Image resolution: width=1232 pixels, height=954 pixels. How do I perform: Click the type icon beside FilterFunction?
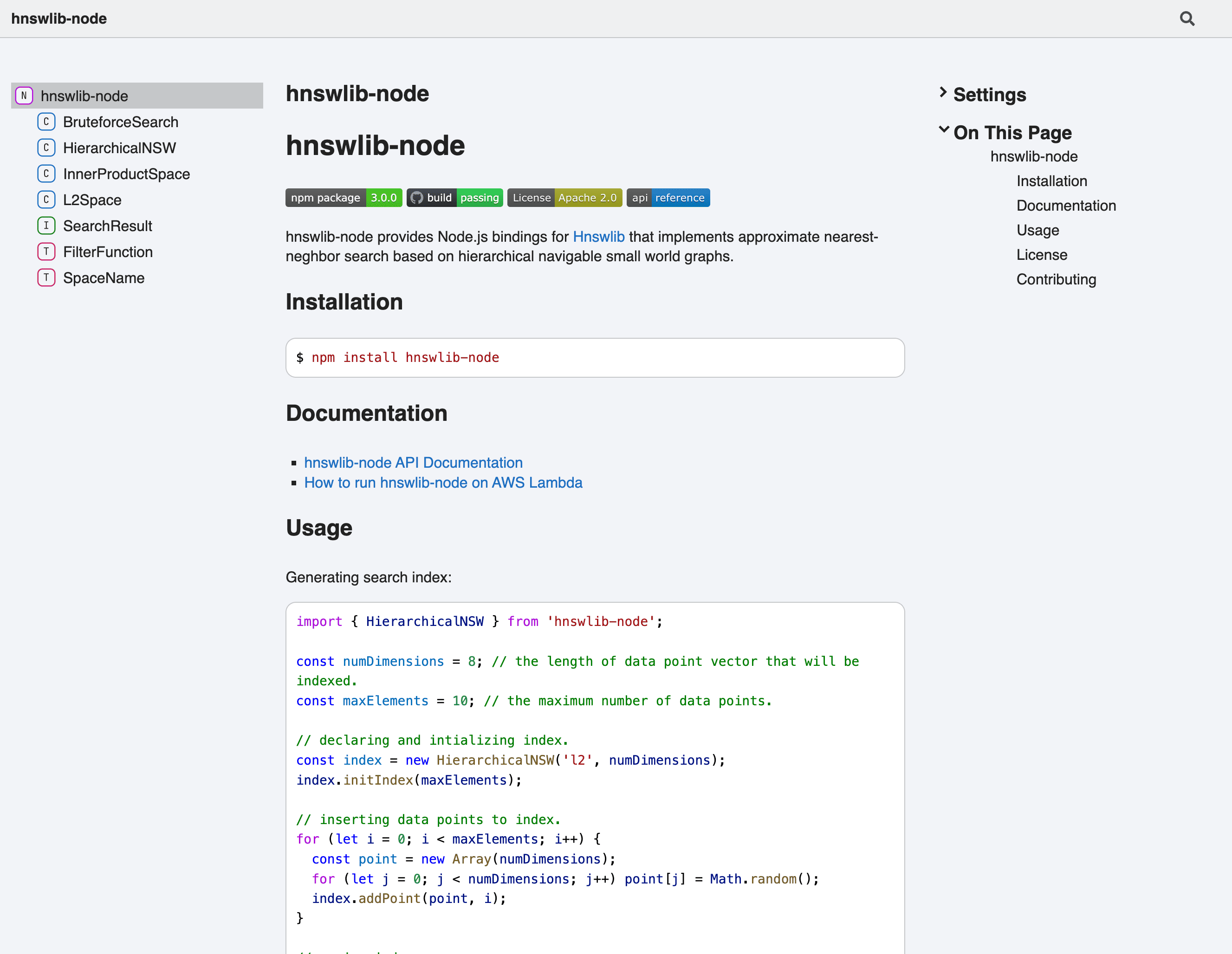click(46, 251)
